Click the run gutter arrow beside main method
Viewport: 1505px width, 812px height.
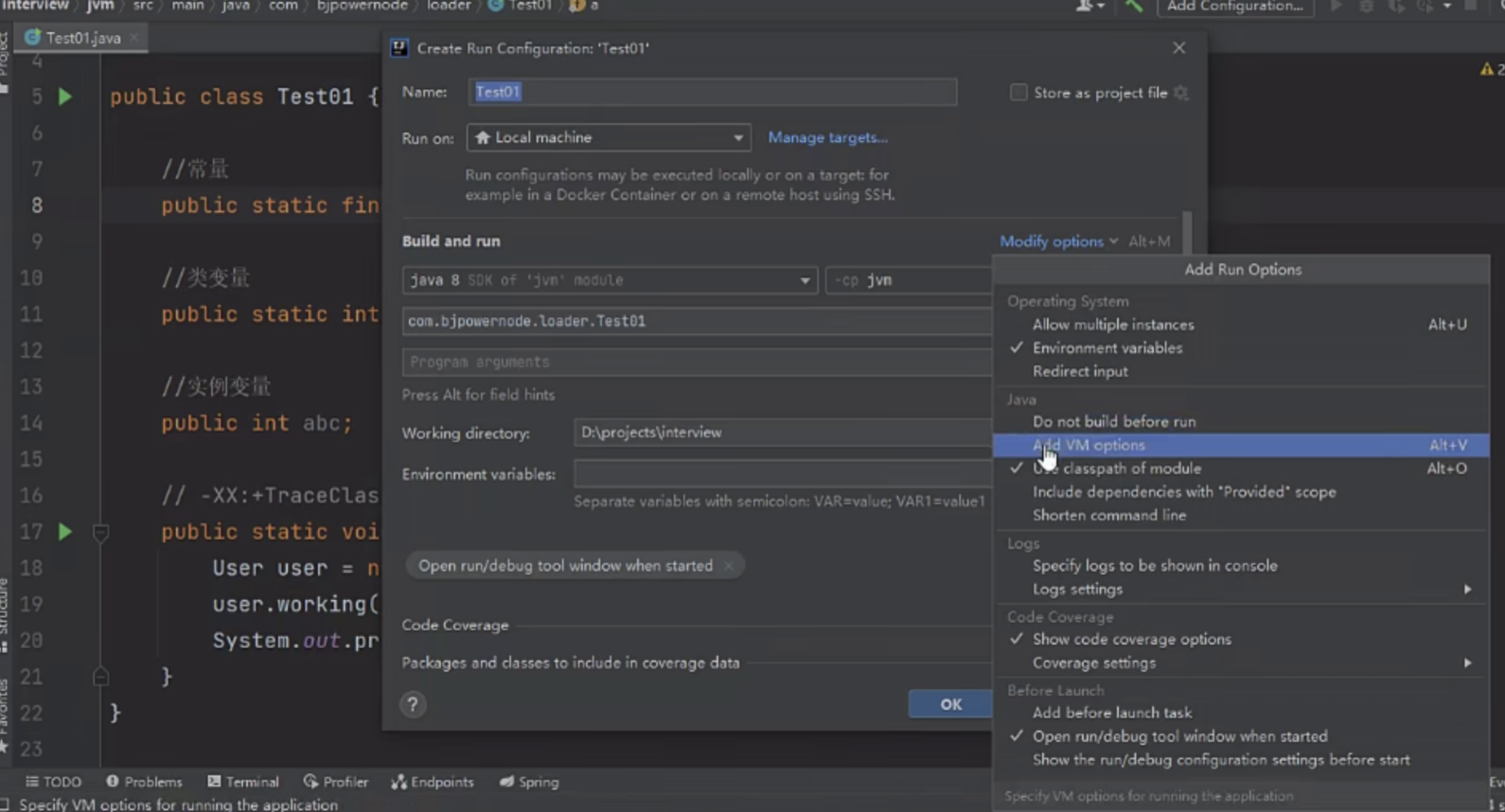(65, 532)
